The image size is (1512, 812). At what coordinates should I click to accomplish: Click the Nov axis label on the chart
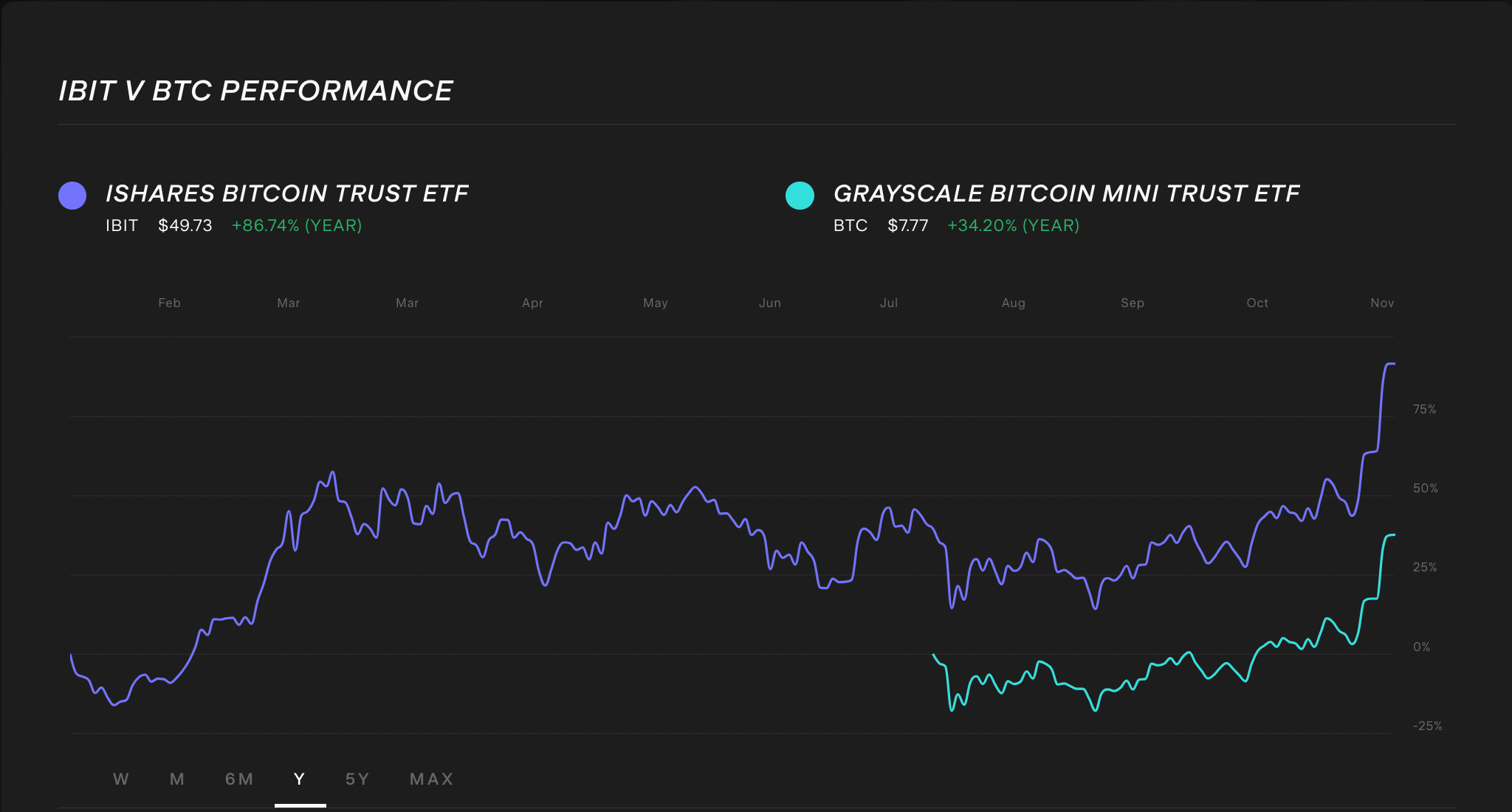[x=1382, y=303]
